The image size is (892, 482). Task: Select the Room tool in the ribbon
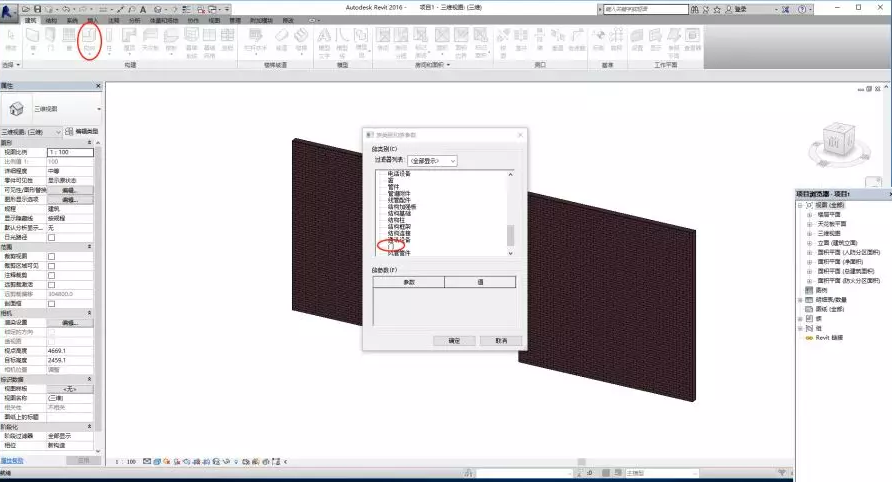click(383, 40)
